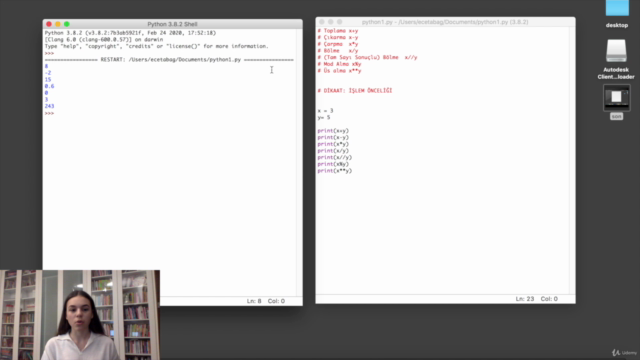Click 'Col: 0' in the editor status bar
The width and height of the screenshot is (640, 360).
coord(549,299)
